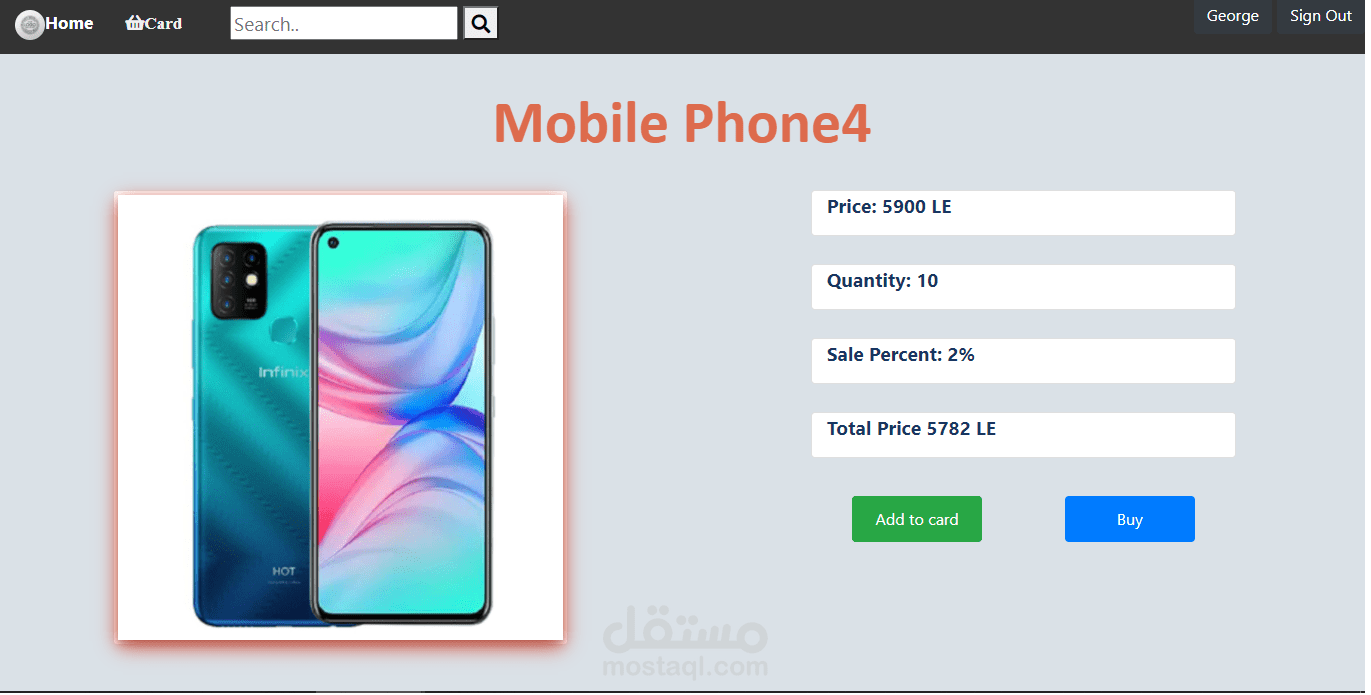Click the Infinix phone product image
The image size is (1371, 695).
coord(341,417)
